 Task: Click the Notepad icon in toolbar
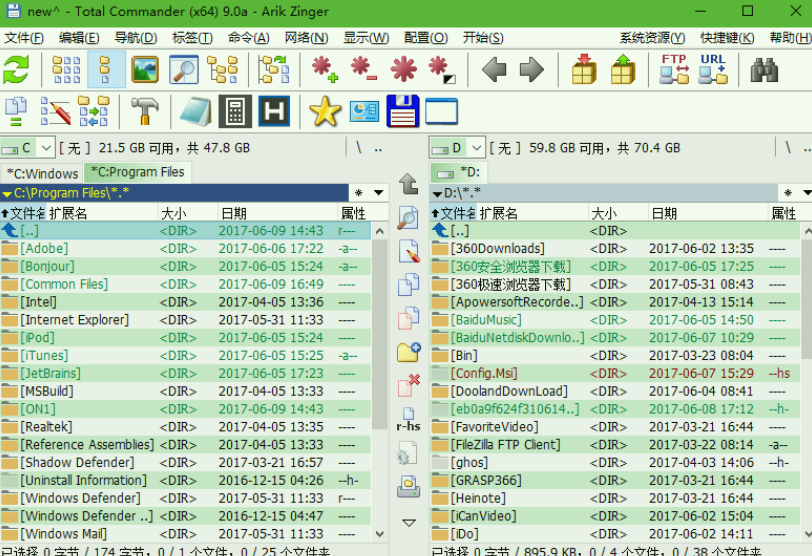(197, 111)
